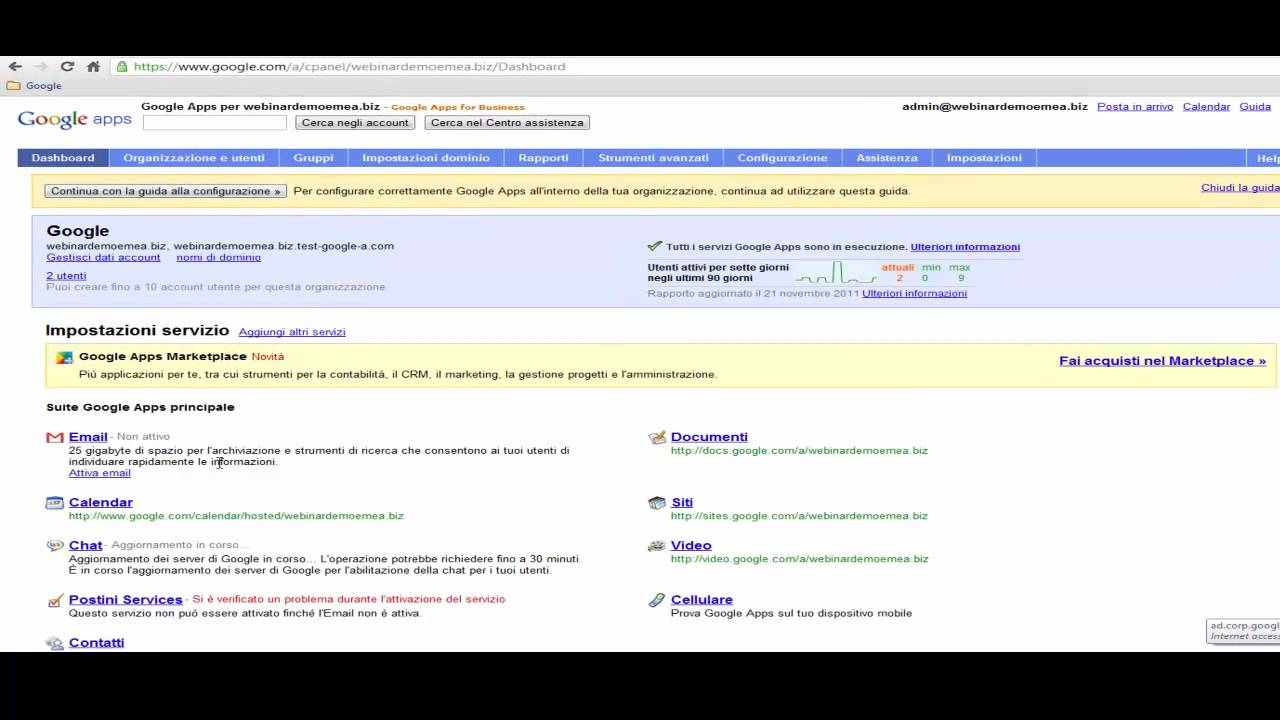Open the Calendar service heading link
Image resolution: width=1280 pixels, height=720 pixels.
pyautogui.click(x=101, y=503)
